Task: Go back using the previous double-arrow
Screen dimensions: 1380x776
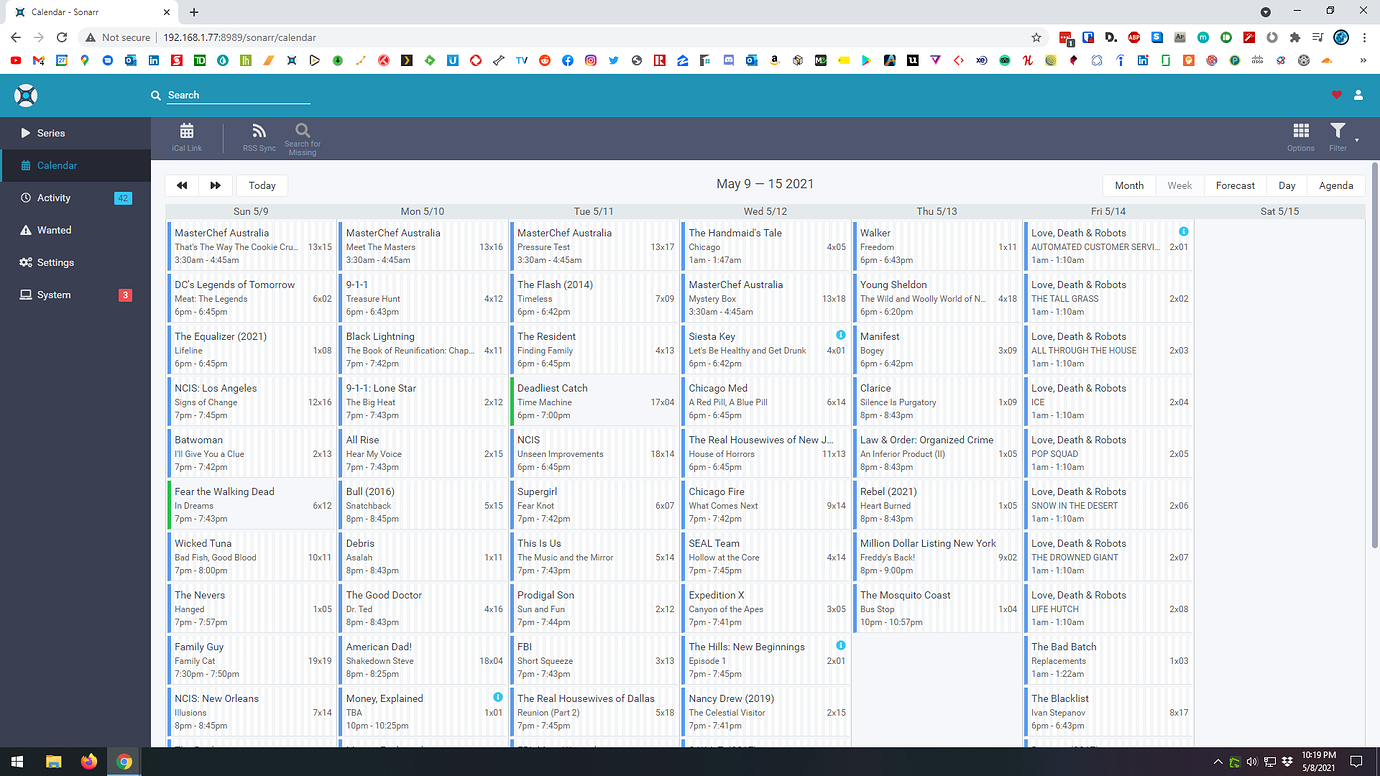Action: click(182, 185)
